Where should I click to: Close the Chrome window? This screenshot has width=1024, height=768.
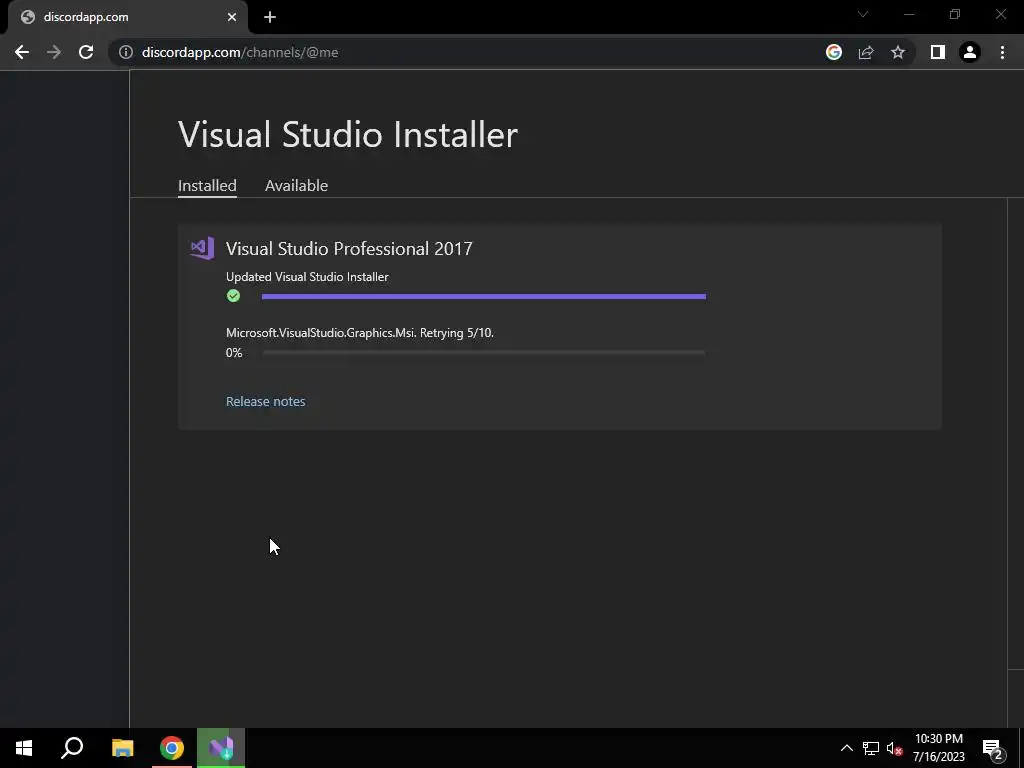[1000, 14]
